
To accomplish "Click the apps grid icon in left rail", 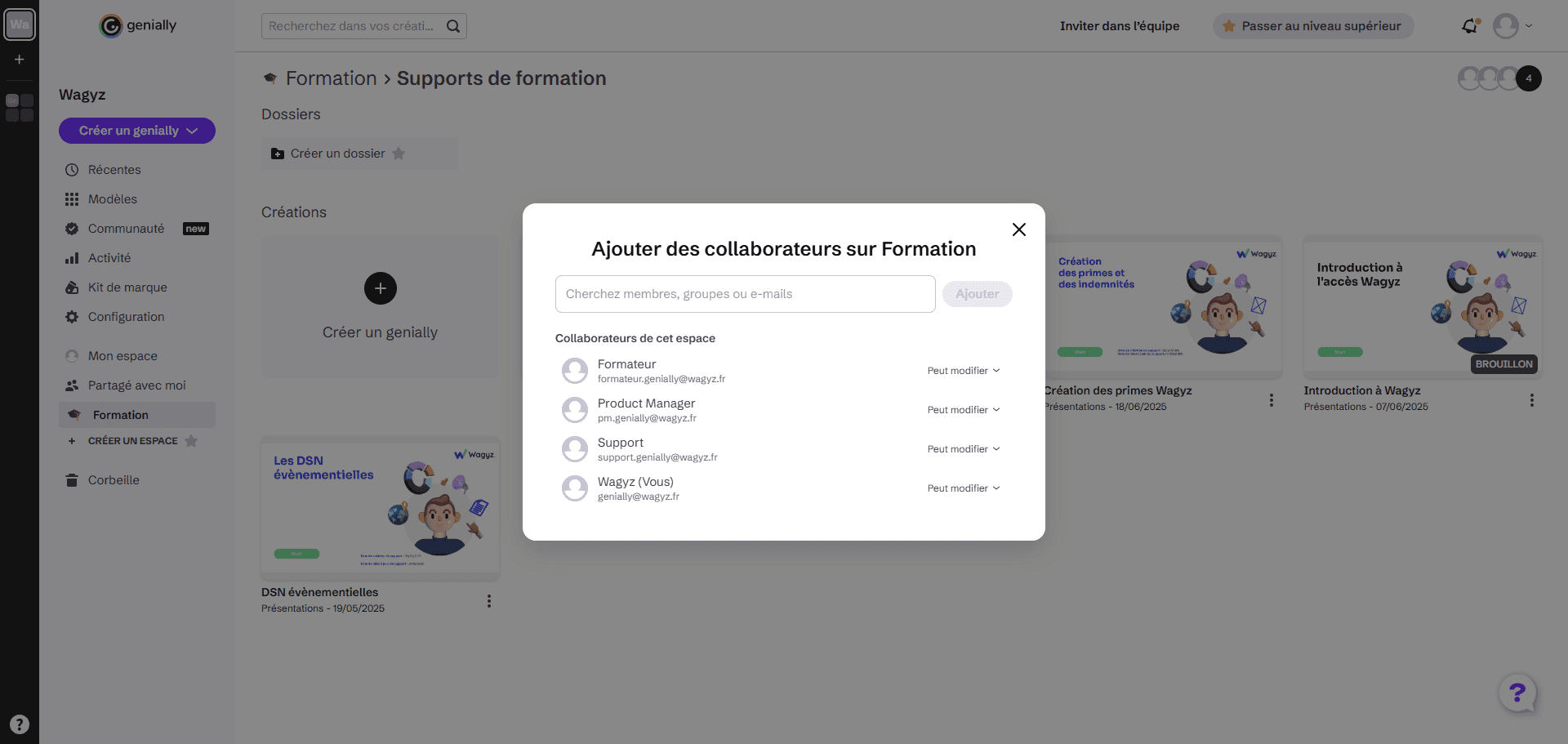I will pos(20,108).
